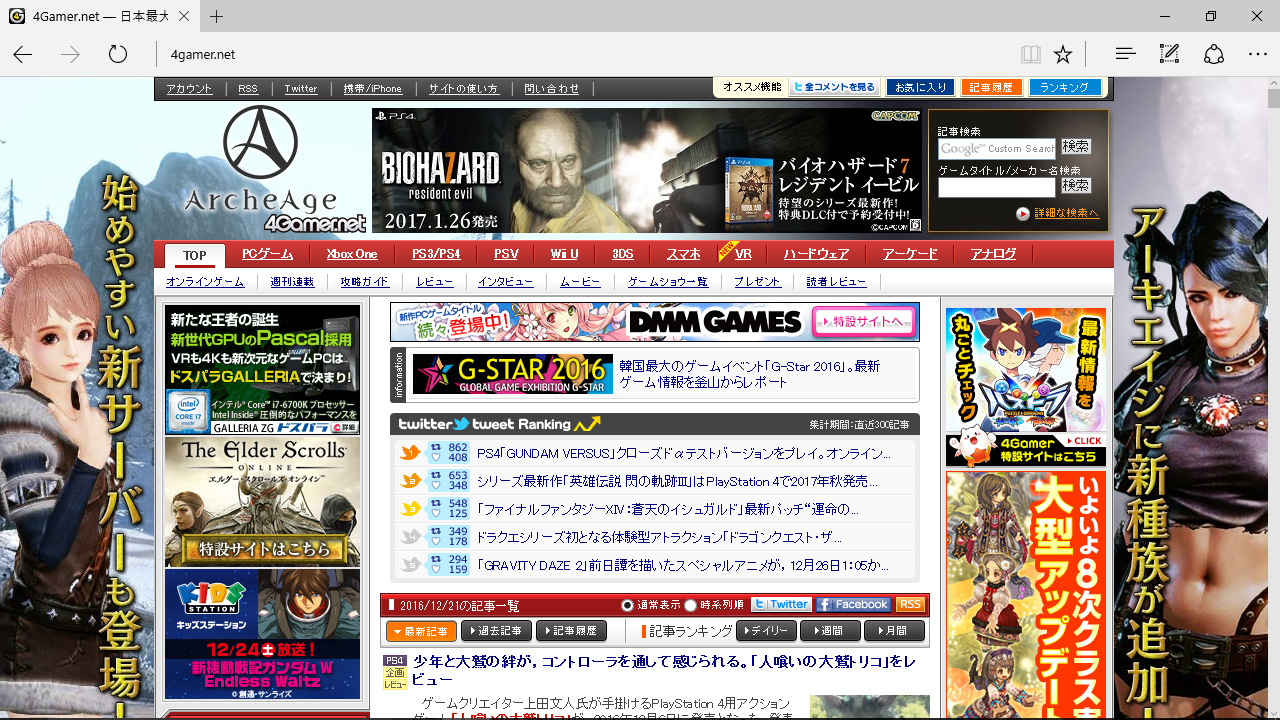
Task: Expand the 記事履歴 button below article list
Action: click(x=571, y=631)
